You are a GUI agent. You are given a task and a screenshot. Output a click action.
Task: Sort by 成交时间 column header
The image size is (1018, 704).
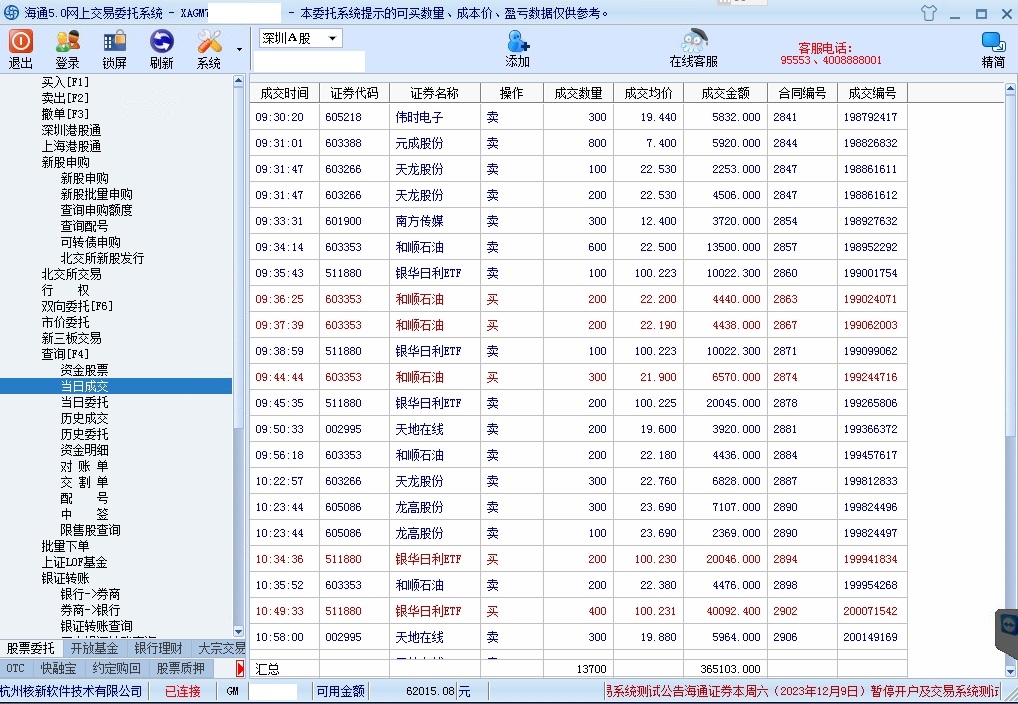coord(284,93)
